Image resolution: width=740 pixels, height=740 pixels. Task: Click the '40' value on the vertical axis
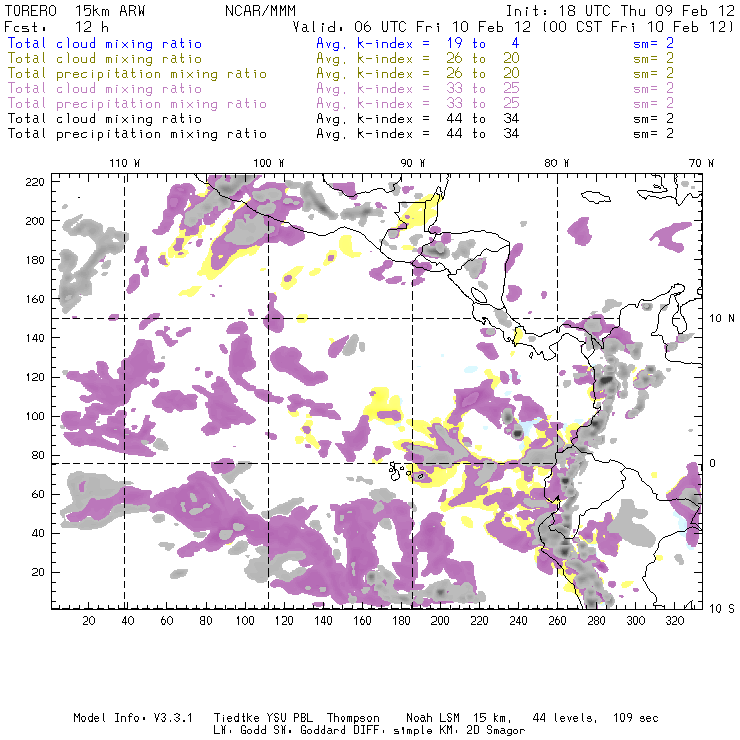(x=39, y=533)
